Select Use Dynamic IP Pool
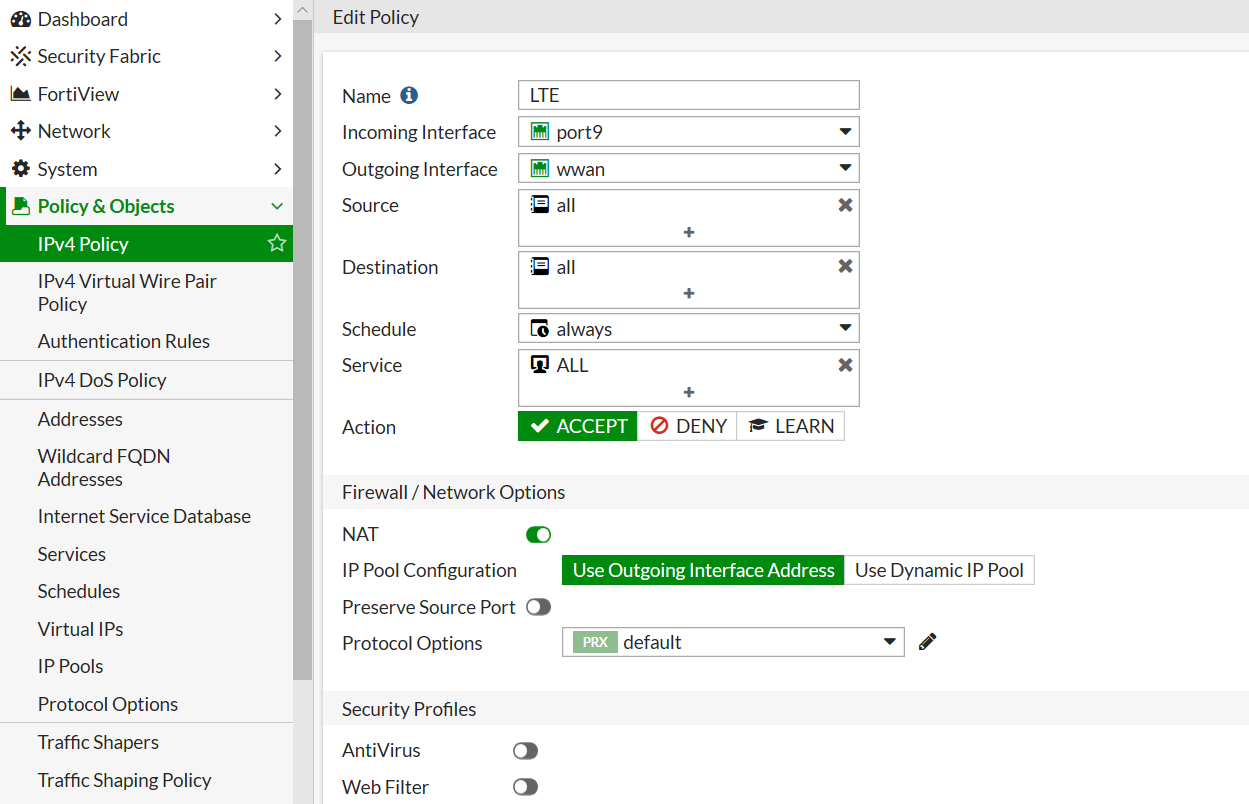1249x804 pixels. coord(939,570)
